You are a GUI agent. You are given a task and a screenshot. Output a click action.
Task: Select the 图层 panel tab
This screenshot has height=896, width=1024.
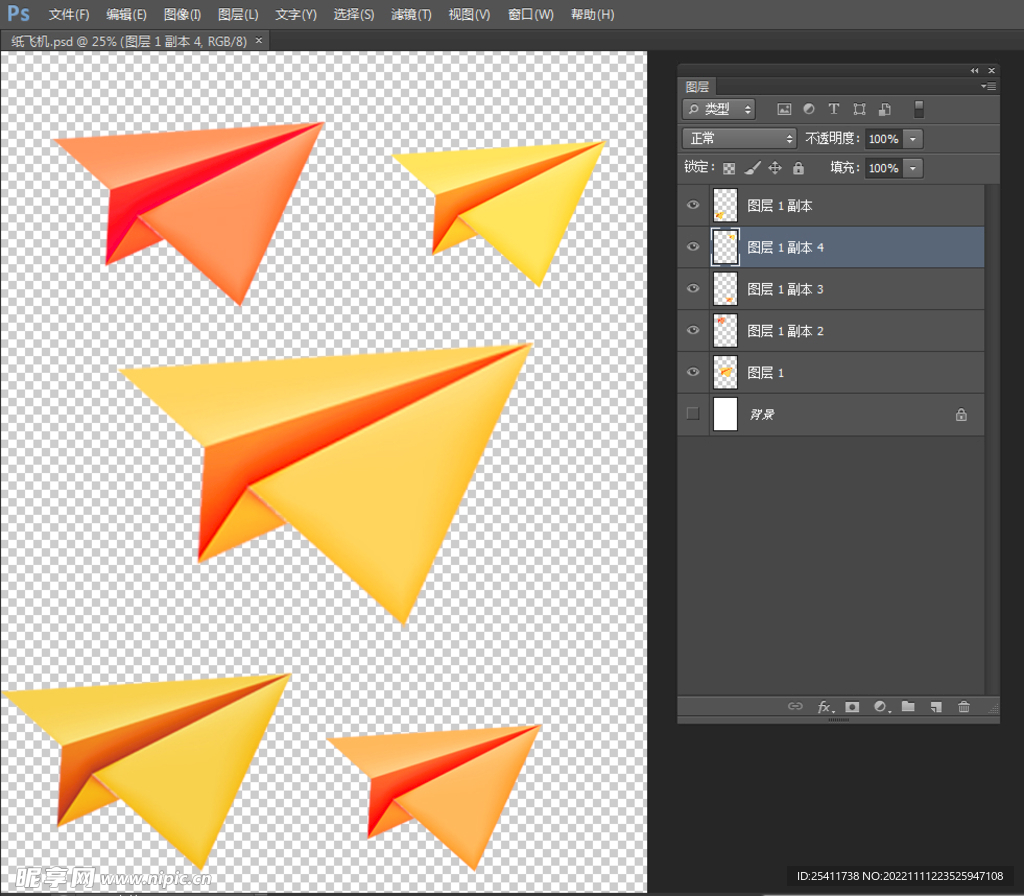click(x=697, y=86)
